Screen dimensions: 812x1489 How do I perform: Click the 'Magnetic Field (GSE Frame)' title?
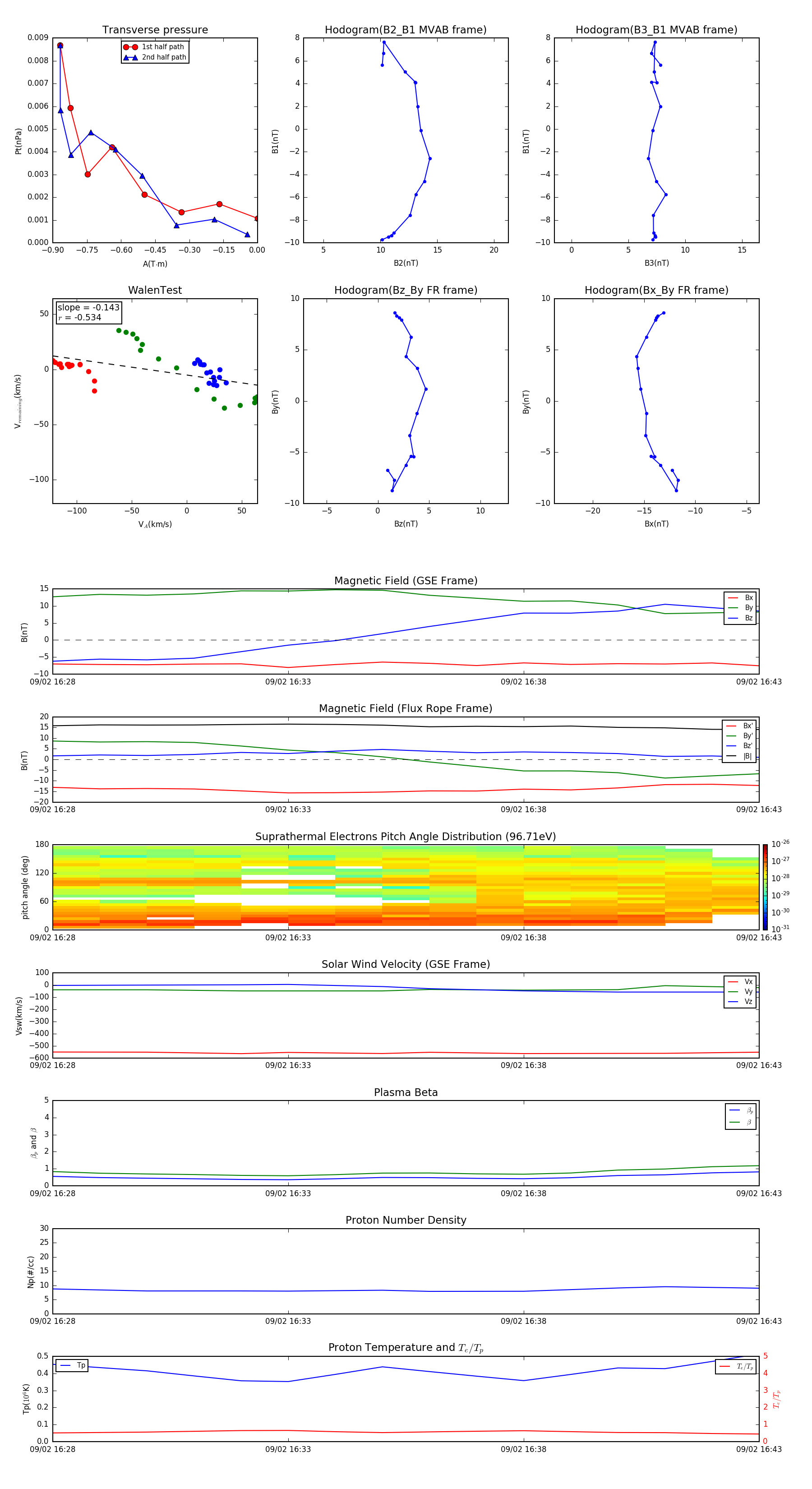click(x=406, y=581)
